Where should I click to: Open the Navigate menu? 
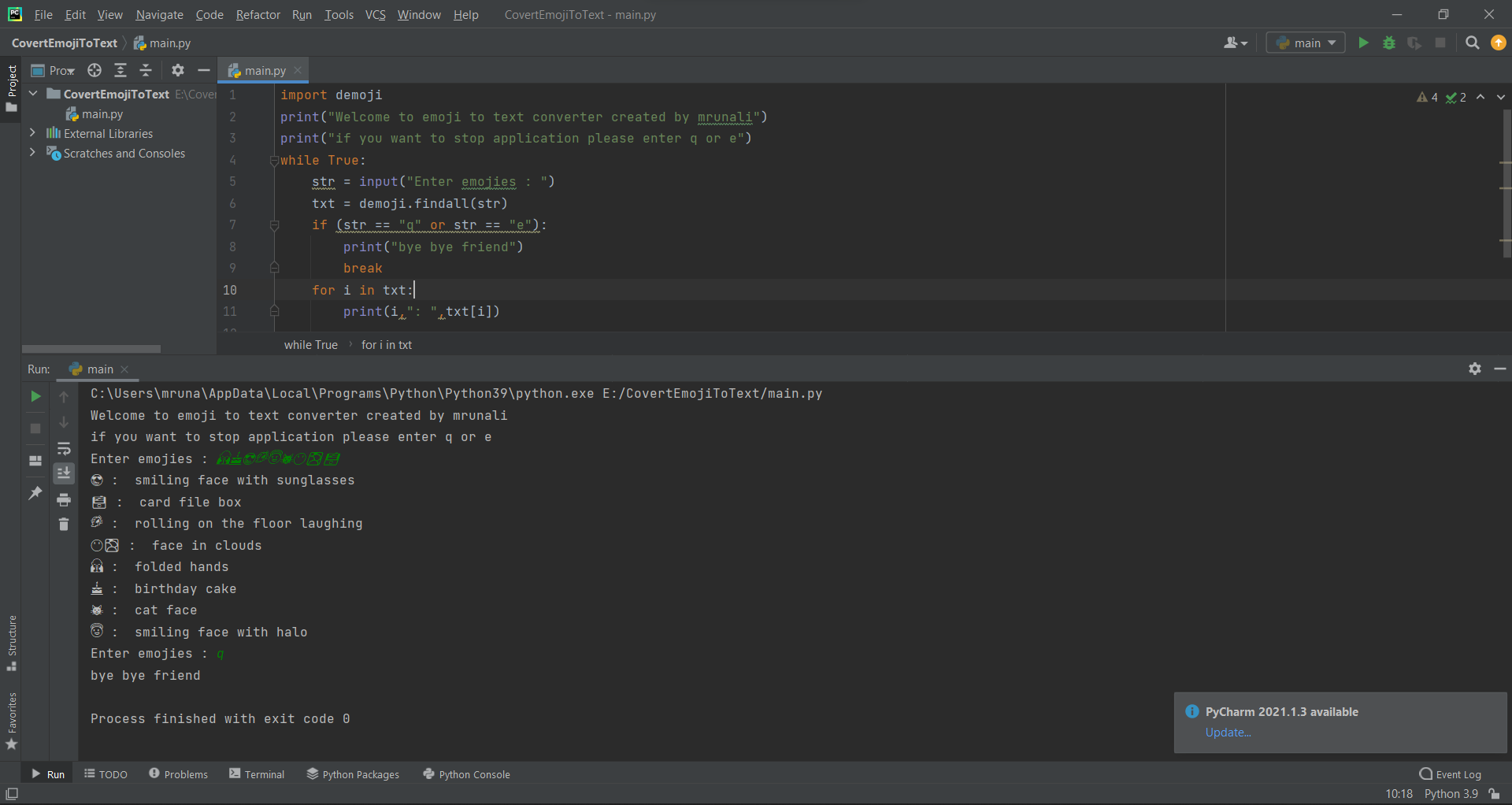[x=159, y=14]
